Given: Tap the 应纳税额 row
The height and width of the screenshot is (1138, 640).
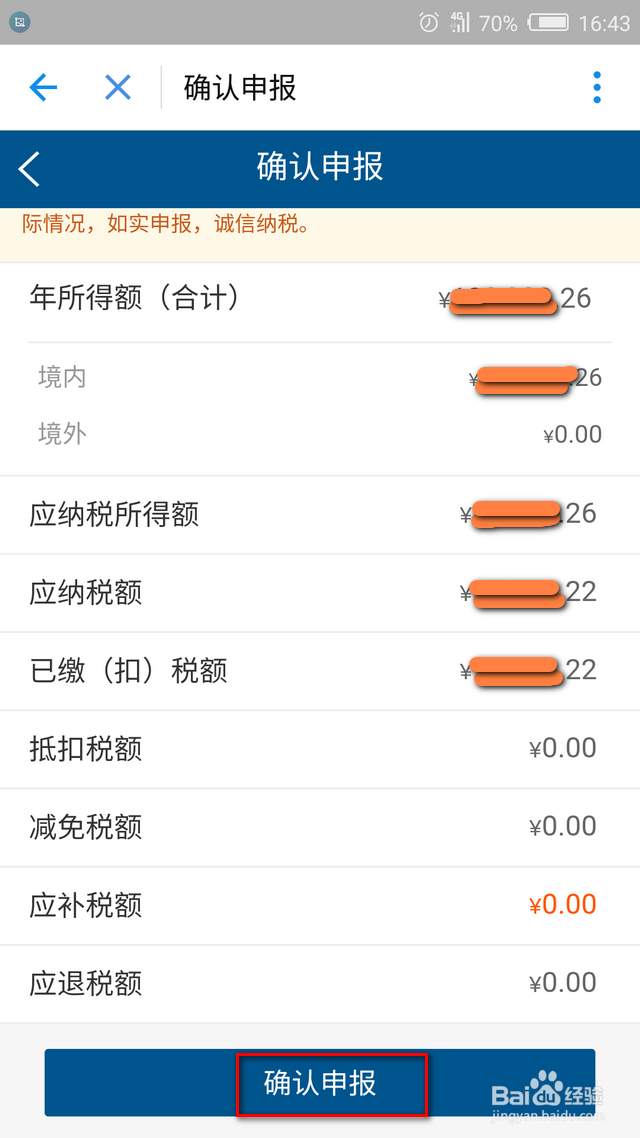Looking at the screenshot, I should coord(320,592).
